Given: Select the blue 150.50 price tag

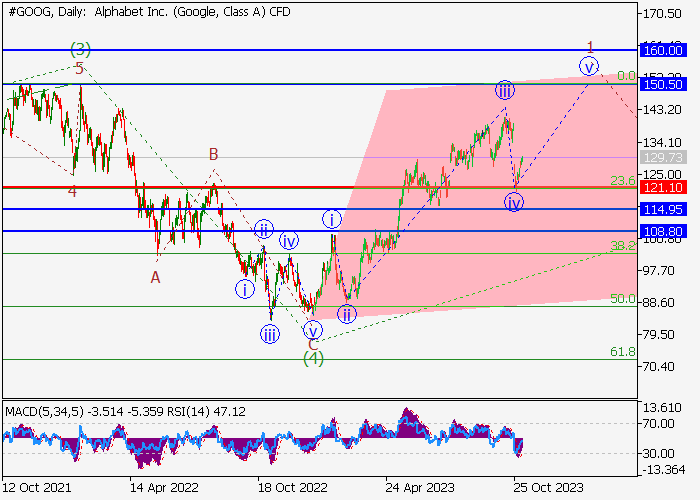Looking at the screenshot, I should click(663, 84).
